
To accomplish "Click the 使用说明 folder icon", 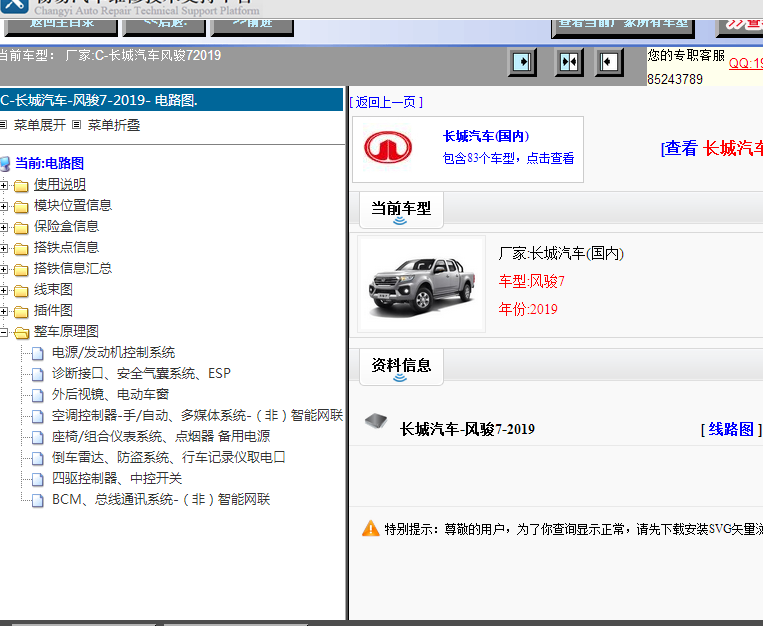I will [x=21, y=185].
